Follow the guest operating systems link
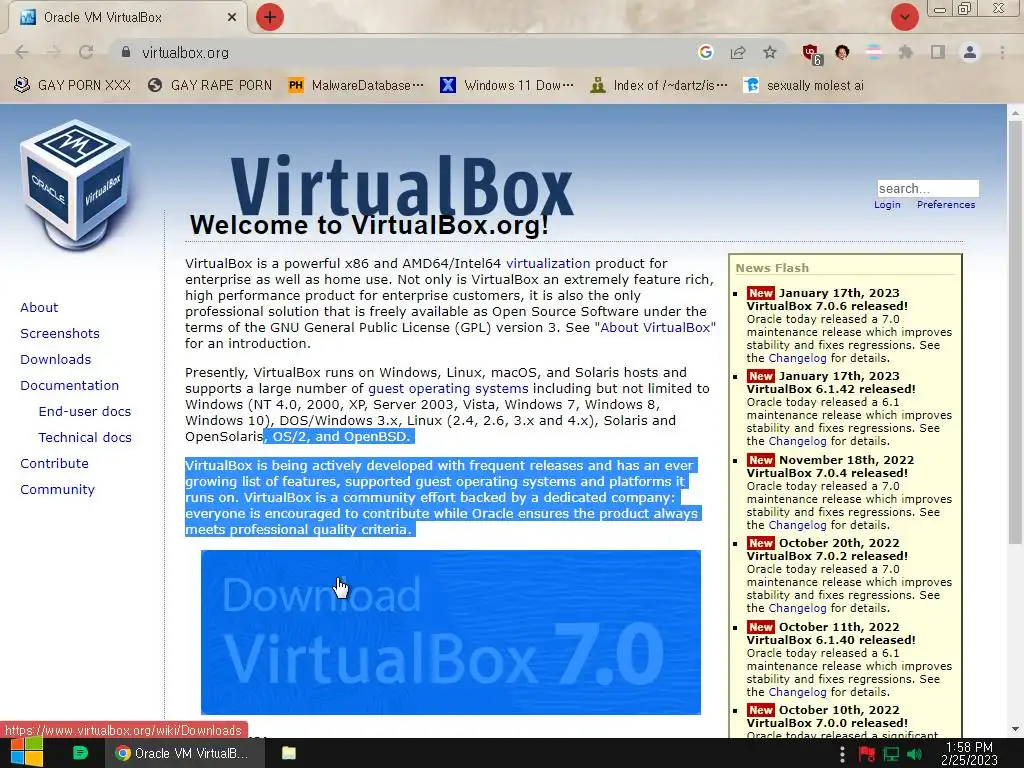This screenshot has height=768, width=1024. coord(448,389)
